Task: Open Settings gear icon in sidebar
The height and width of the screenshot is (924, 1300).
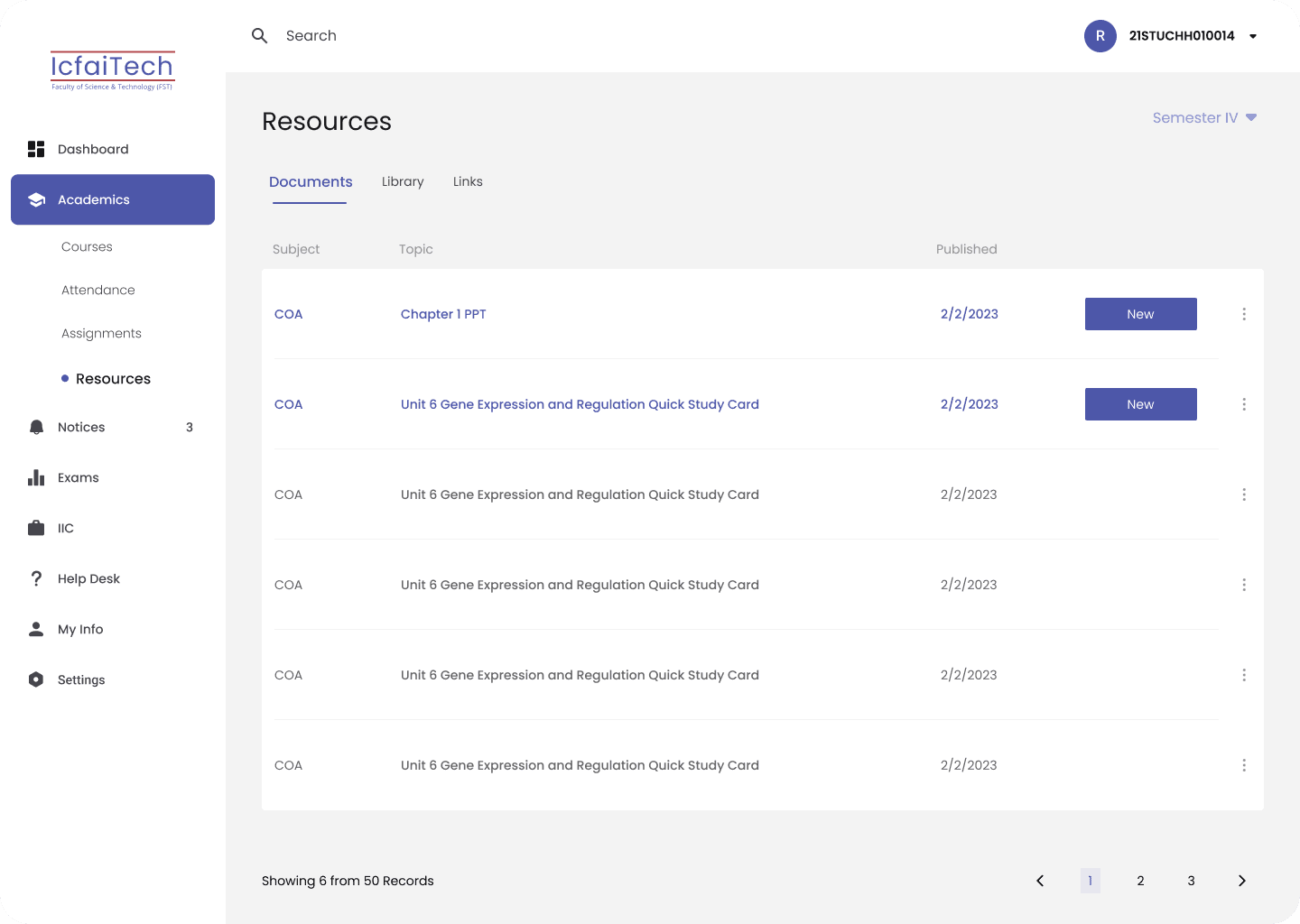Action: click(x=36, y=679)
